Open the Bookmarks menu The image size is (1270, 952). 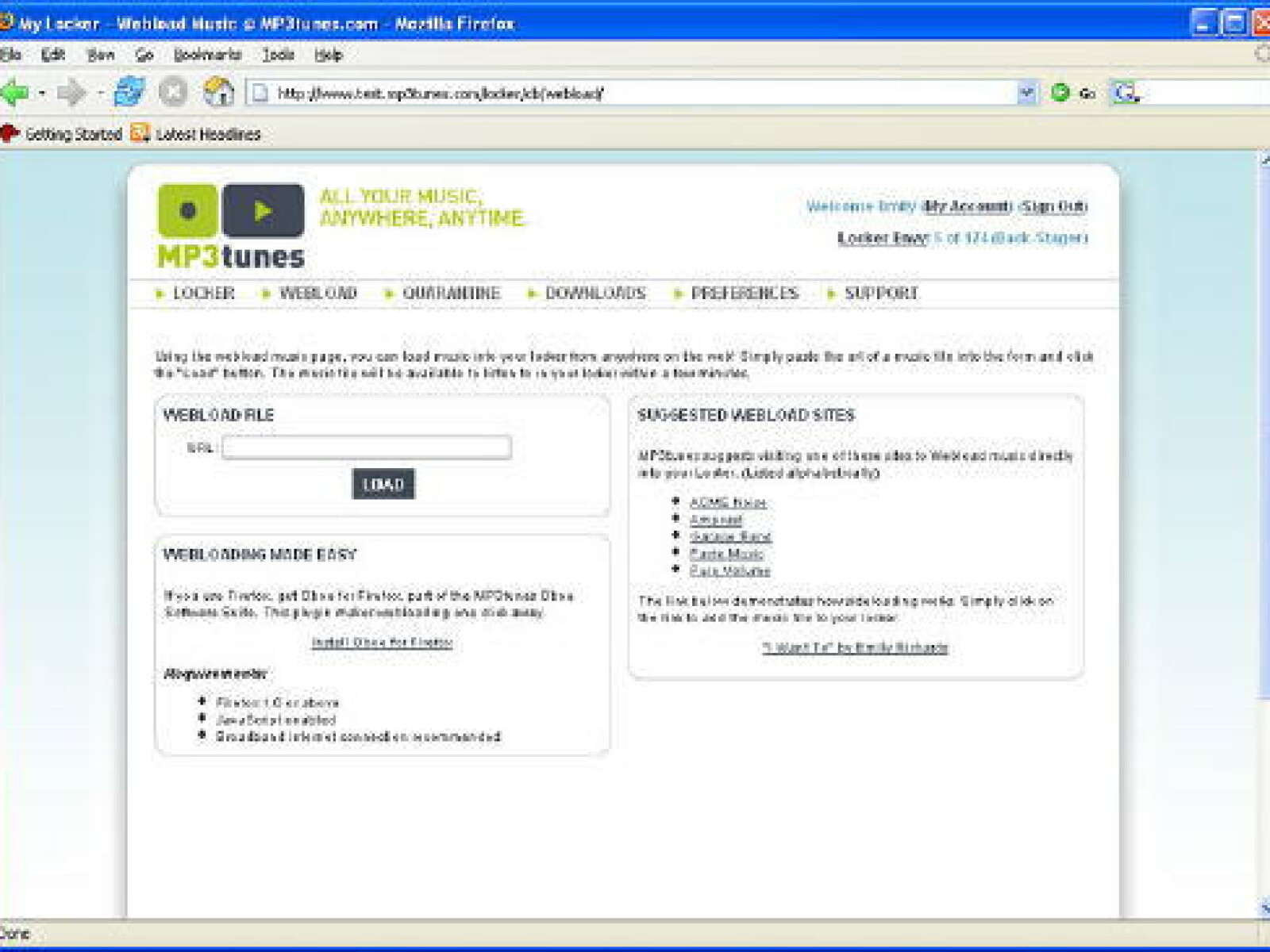point(207,55)
